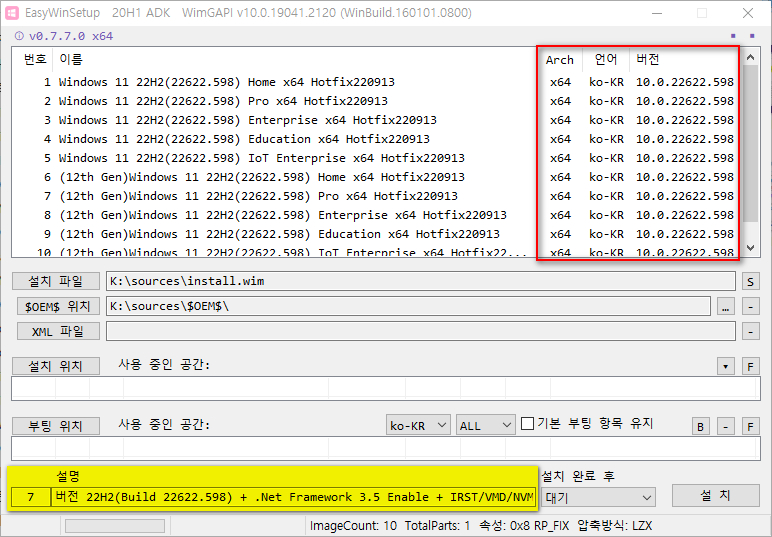Click the empty 설치 위치 drive list area

coord(386,388)
